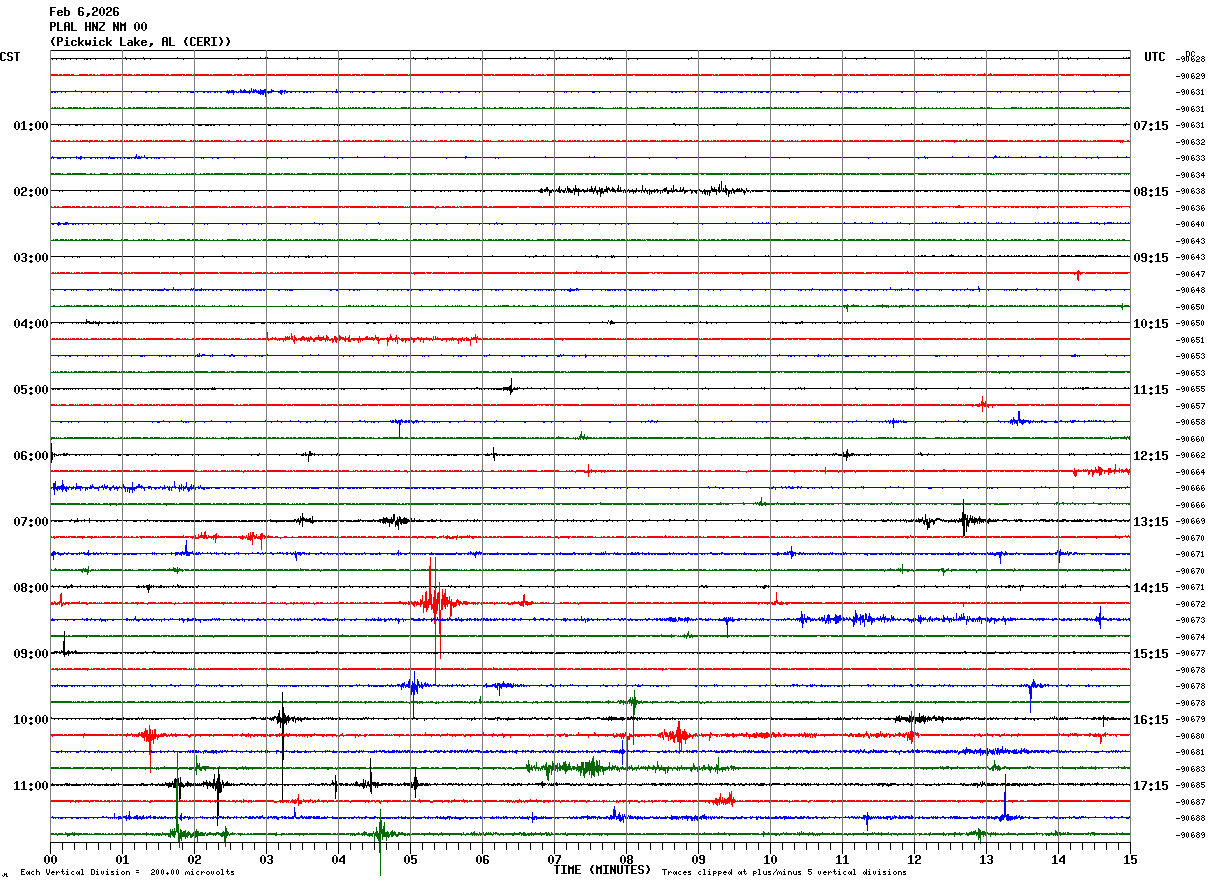Click the red tremor segment on 04:15 trace
Image resolution: width=1210 pixels, height=886 pixels.
pos(372,339)
